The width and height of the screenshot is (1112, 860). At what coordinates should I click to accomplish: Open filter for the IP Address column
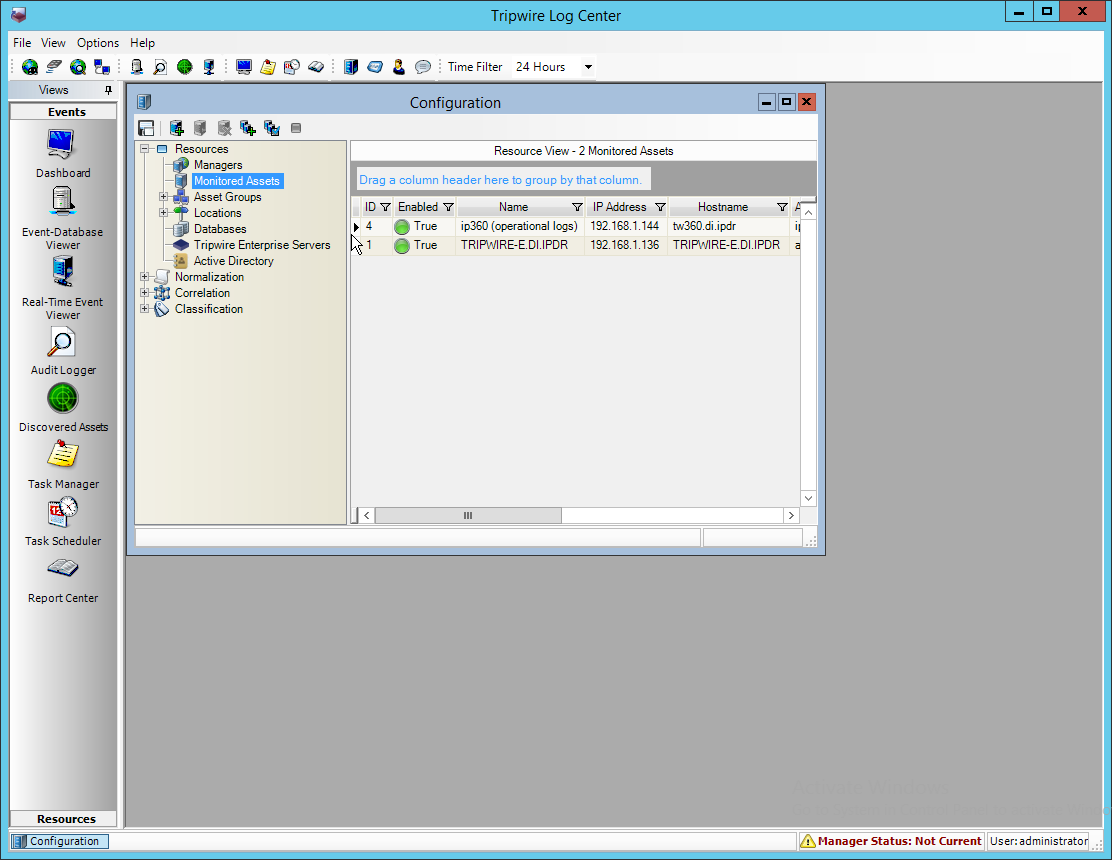[x=660, y=207]
